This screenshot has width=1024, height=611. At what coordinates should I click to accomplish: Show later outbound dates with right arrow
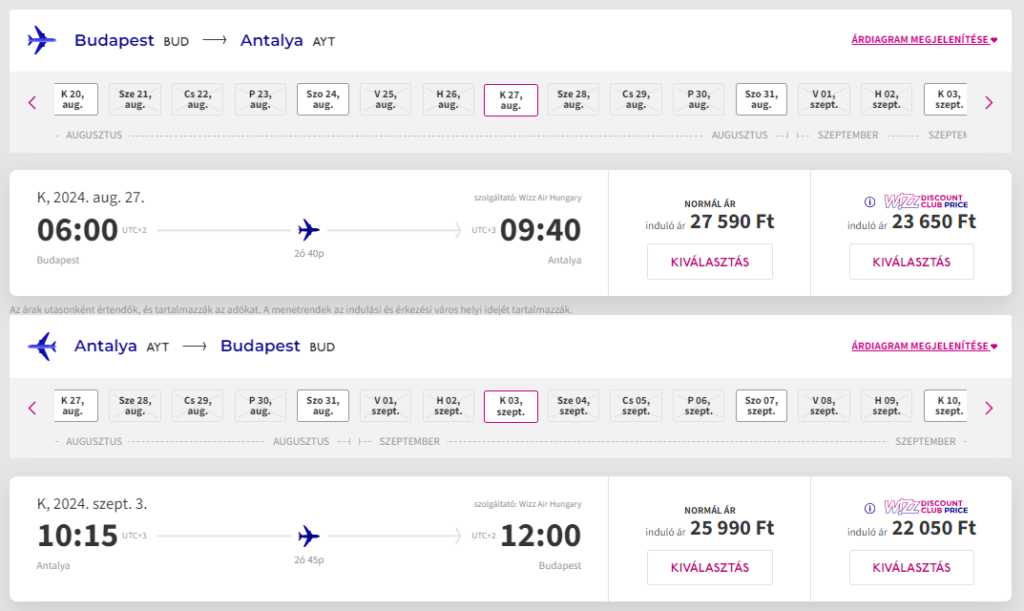pos(989,102)
